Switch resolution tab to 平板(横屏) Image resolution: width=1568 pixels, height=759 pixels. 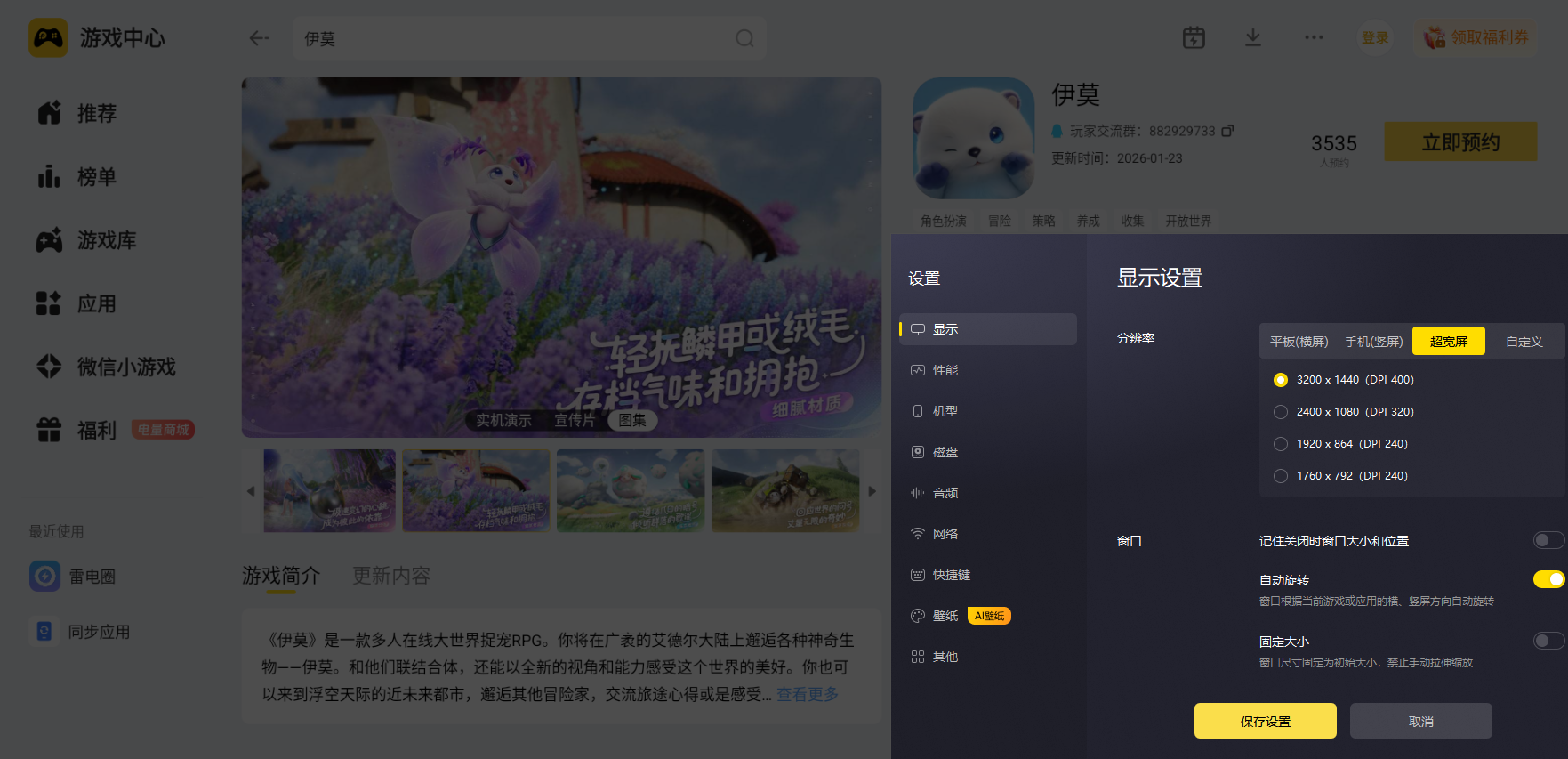(1299, 342)
